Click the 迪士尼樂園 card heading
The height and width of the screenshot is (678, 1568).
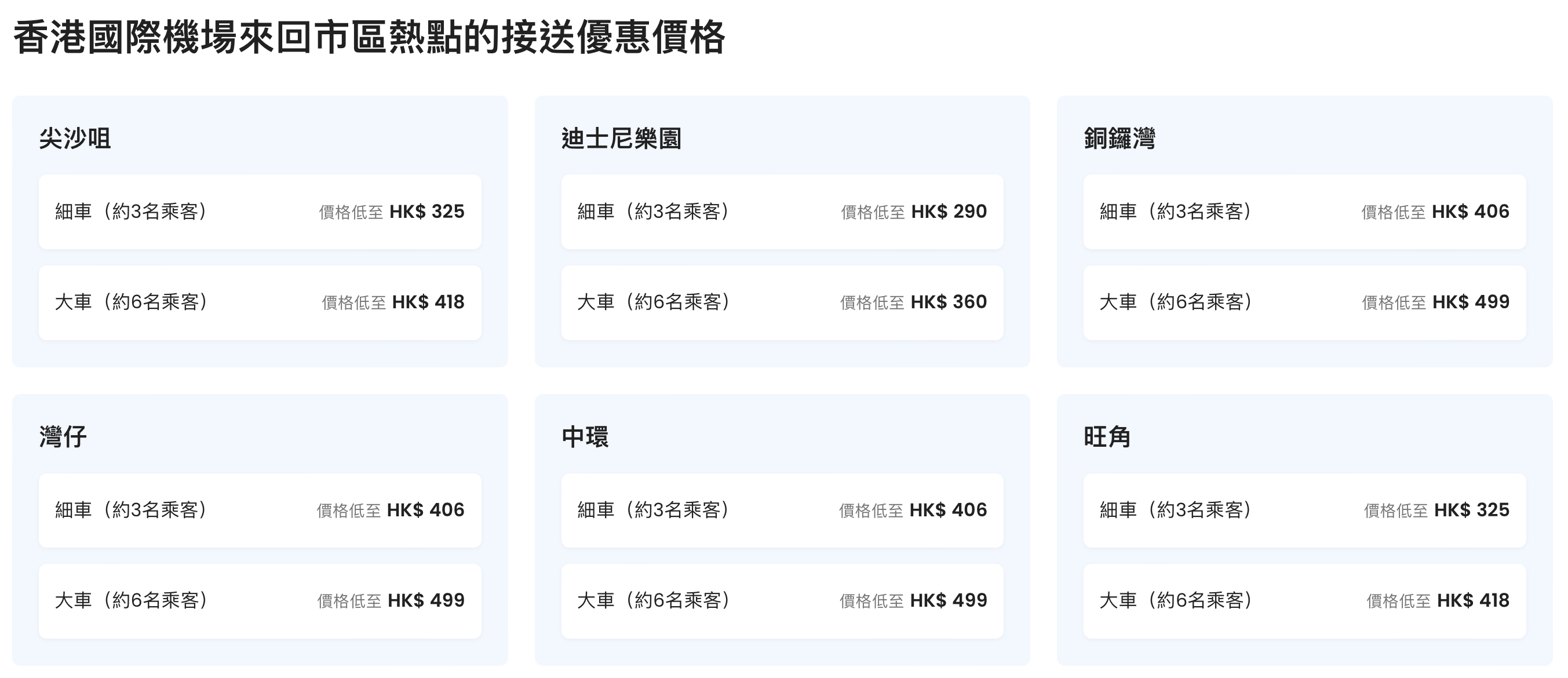pyautogui.click(x=622, y=138)
